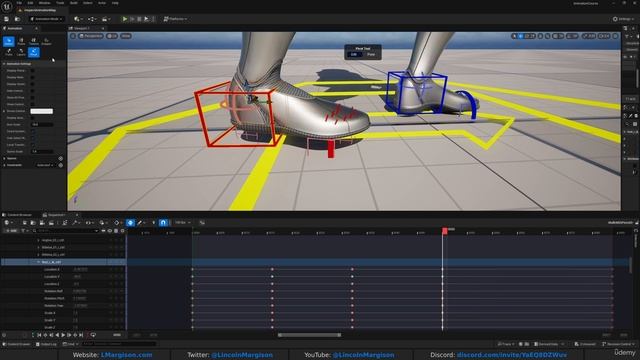Click the Sequencer save icon
This screenshot has width=640, height=360.
click(x=24, y=222)
